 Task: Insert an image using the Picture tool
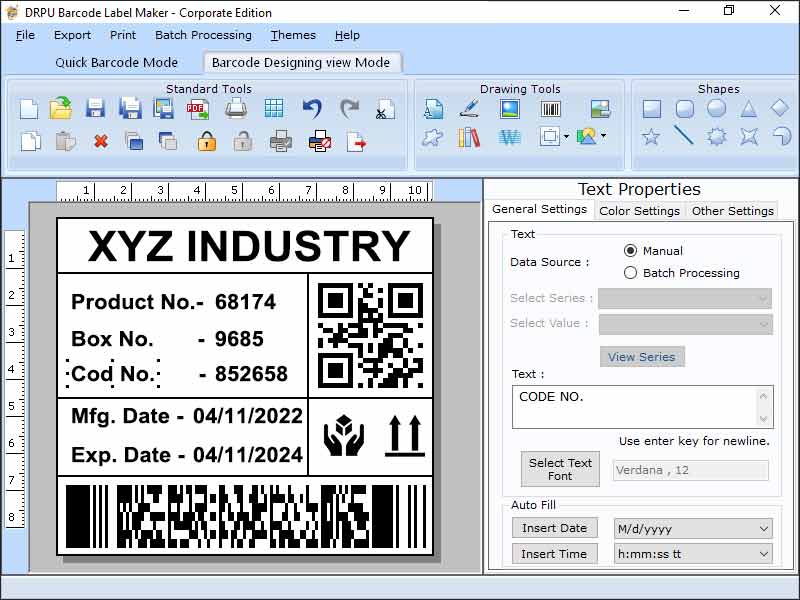(509, 110)
